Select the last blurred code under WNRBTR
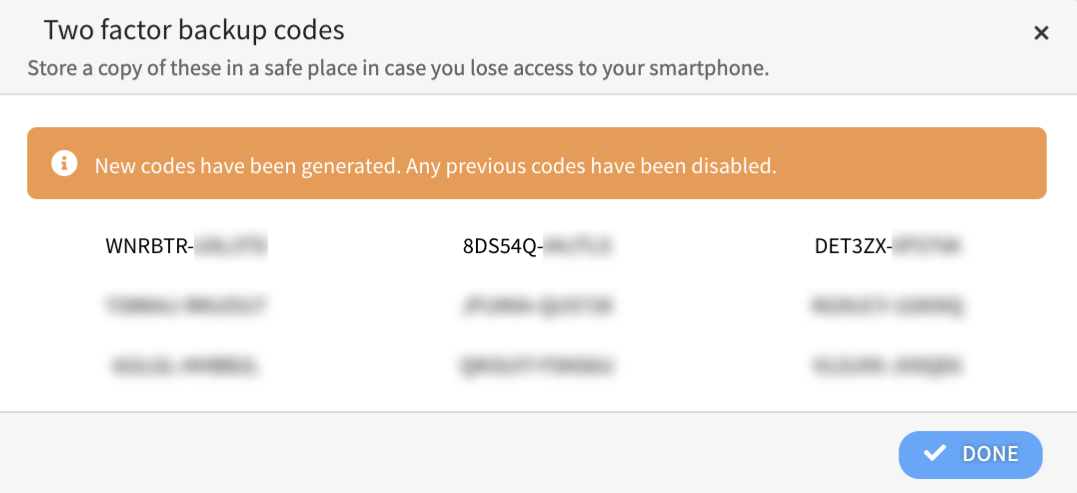The width and height of the screenshot is (1077, 493). [x=187, y=366]
